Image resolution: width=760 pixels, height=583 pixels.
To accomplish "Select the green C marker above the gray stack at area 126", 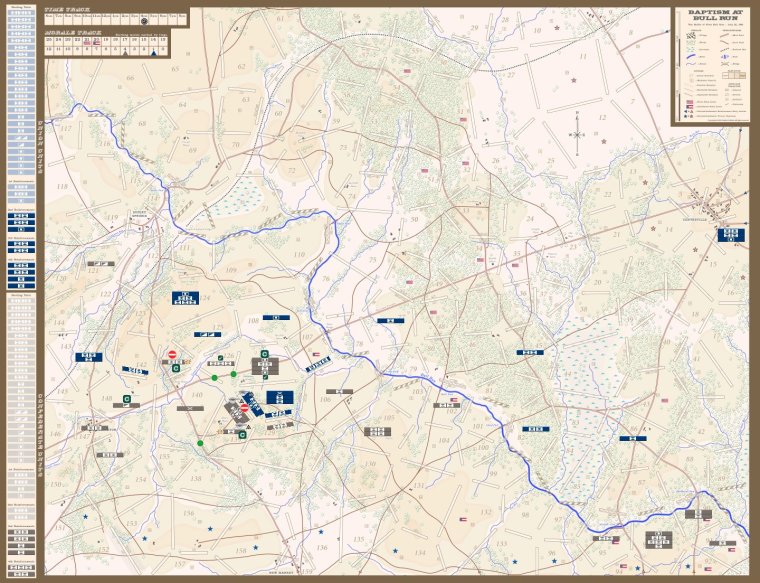I will (x=264, y=354).
